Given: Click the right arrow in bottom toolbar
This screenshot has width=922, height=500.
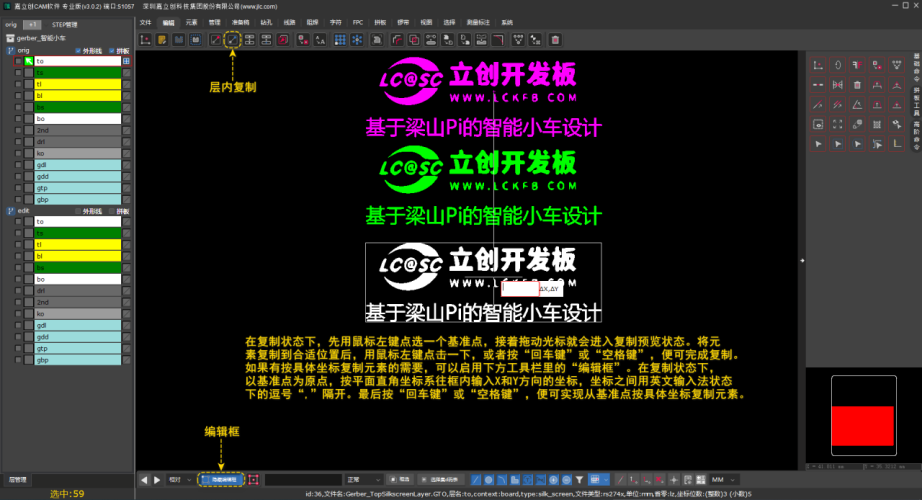Looking at the screenshot, I should tap(157, 480).
